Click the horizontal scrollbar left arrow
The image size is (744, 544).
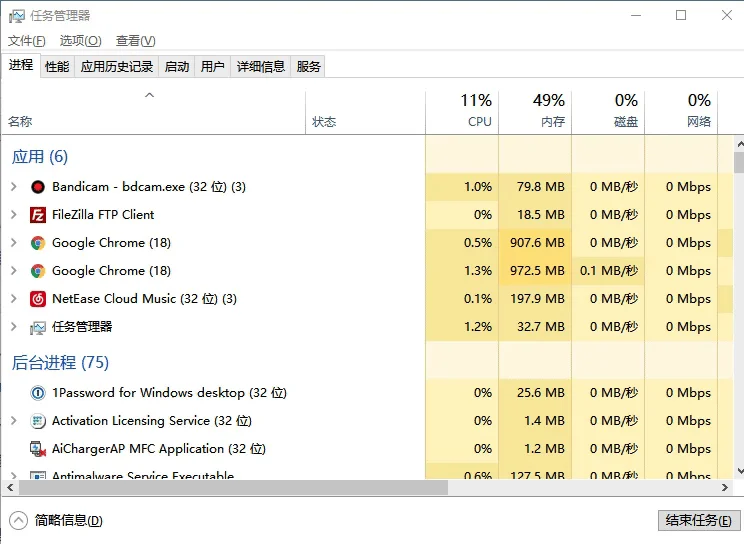(10, 488)
